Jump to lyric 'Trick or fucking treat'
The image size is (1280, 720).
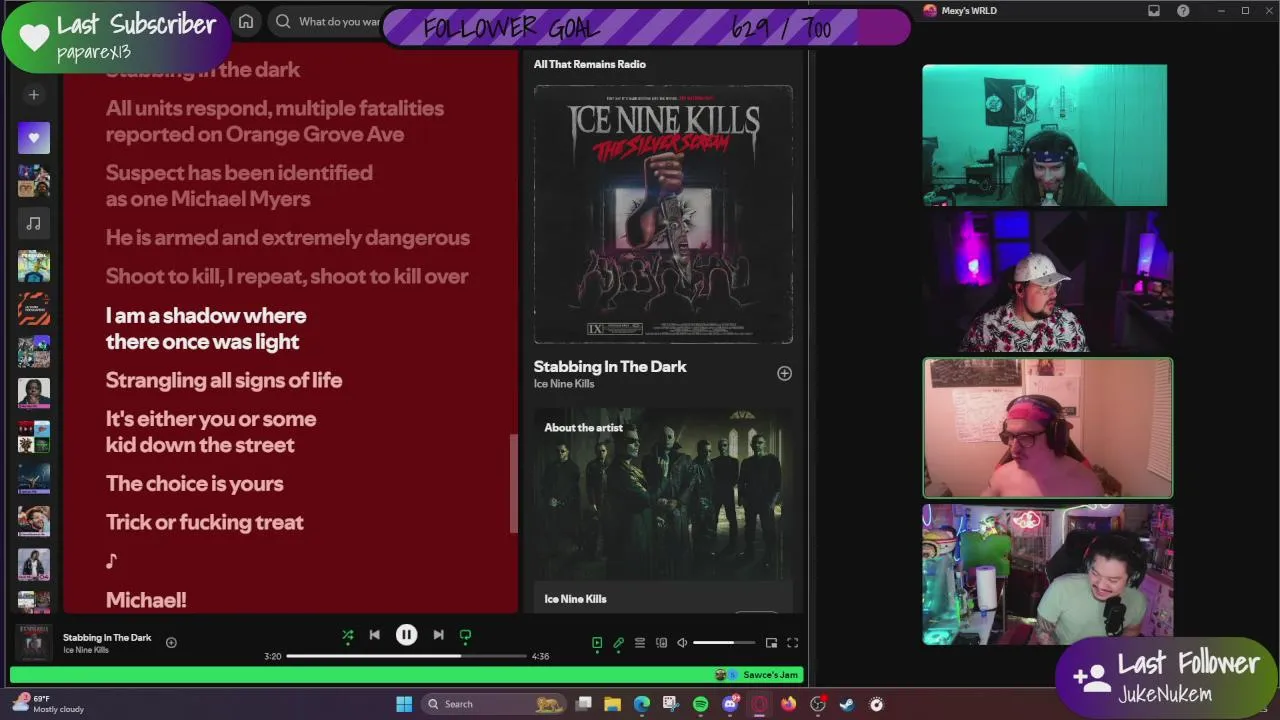click(x=205, y=522)
